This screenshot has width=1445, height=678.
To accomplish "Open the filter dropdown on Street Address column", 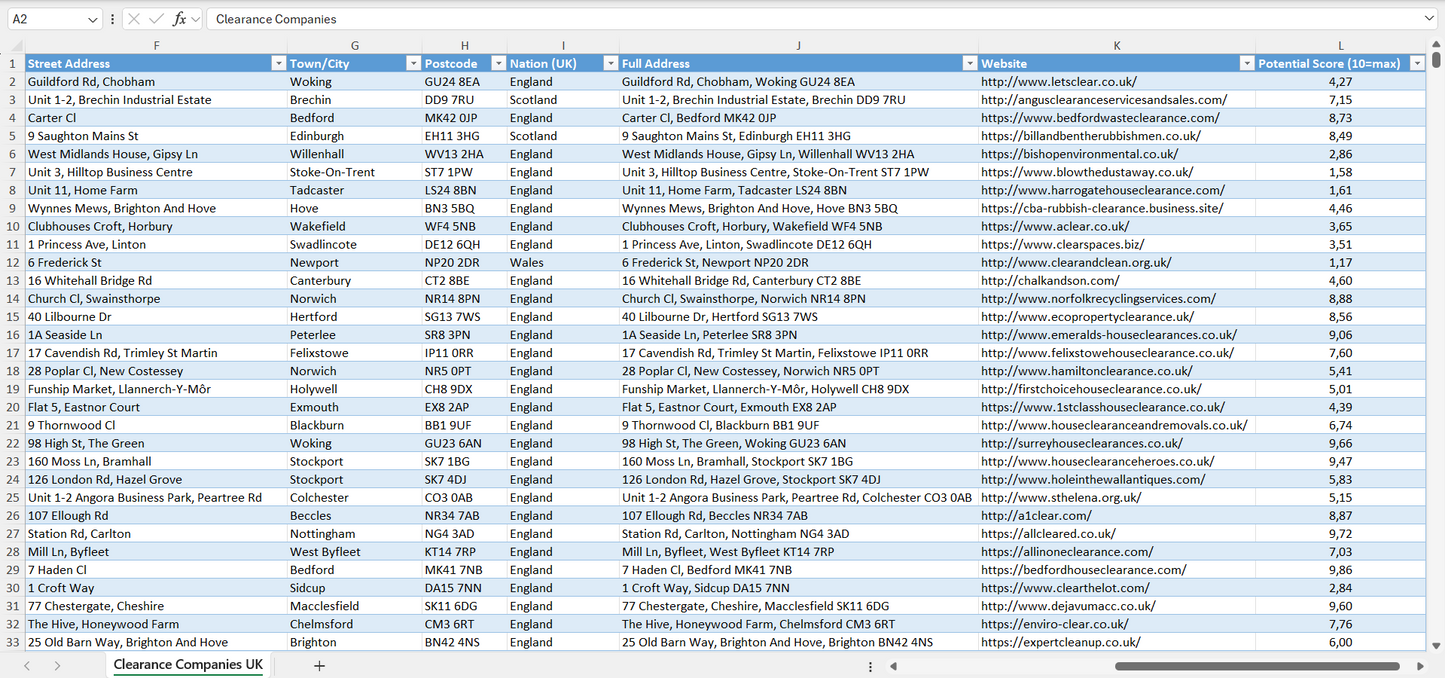I will (279, 62).
